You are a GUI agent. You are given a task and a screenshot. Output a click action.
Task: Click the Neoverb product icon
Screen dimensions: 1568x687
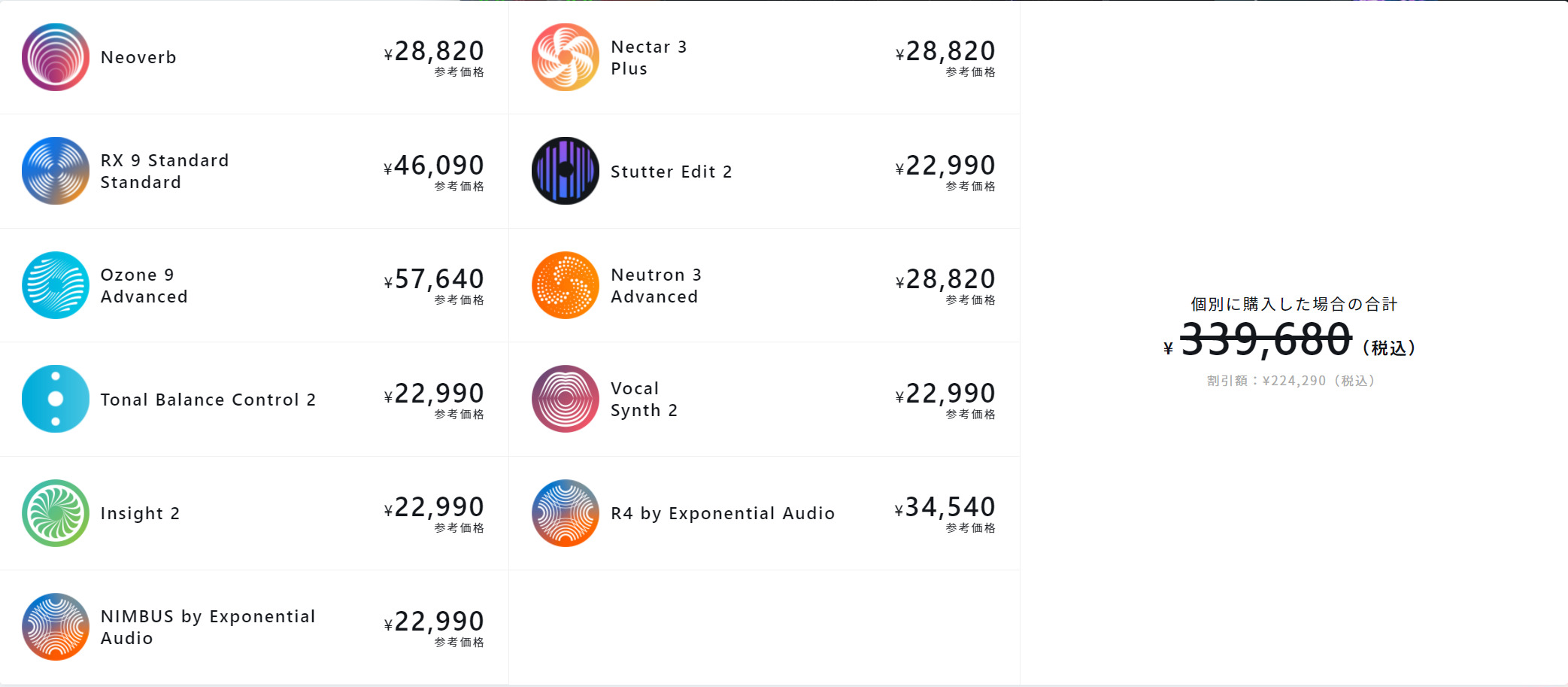[x=56, y=57]
